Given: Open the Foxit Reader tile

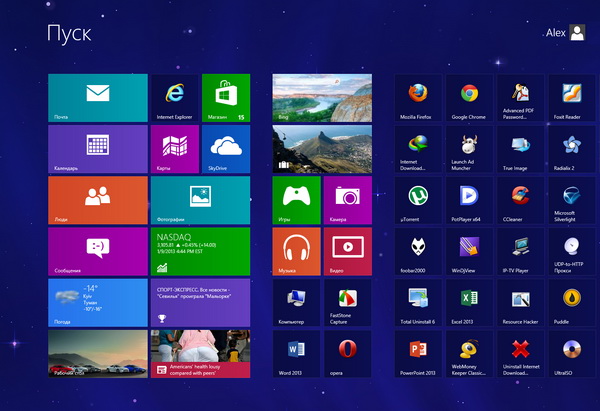Looking at the screenshot, I should pos(568,98).
